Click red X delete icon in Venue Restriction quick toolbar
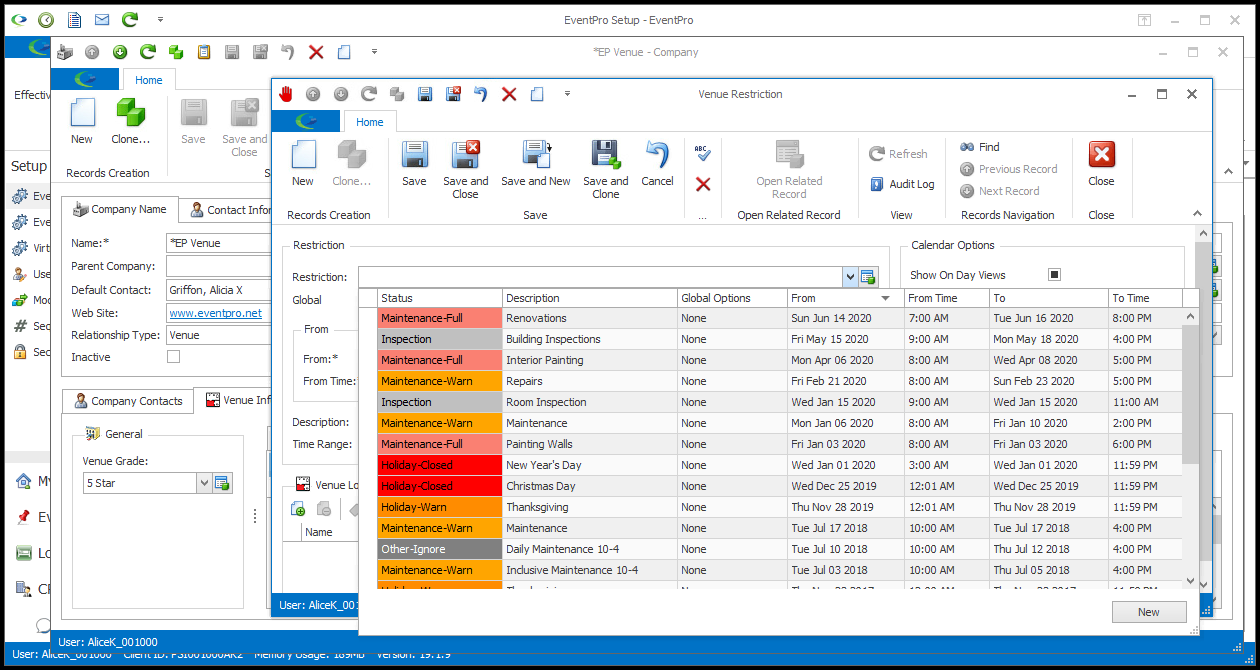The height and width of the screenshot is (670, 1260). pyautogui.click(x=509, y=94)
